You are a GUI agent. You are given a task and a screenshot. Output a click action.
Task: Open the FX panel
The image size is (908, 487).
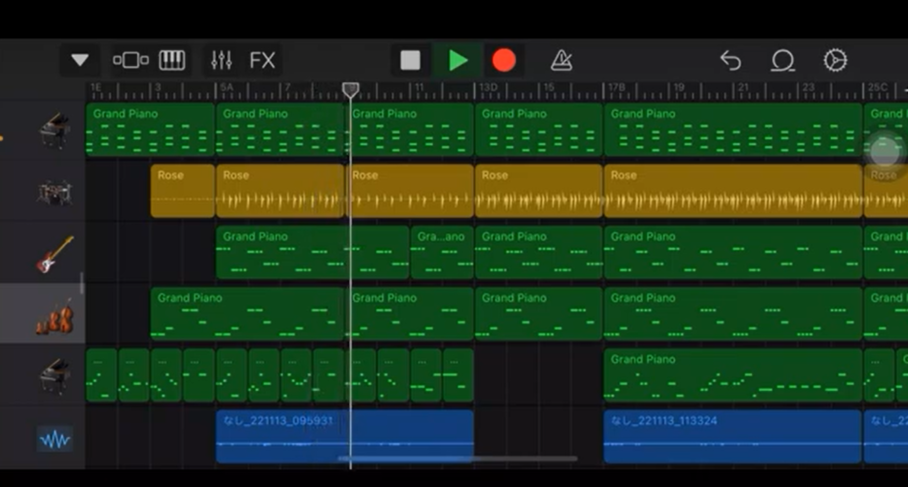[x=262, y=60]
